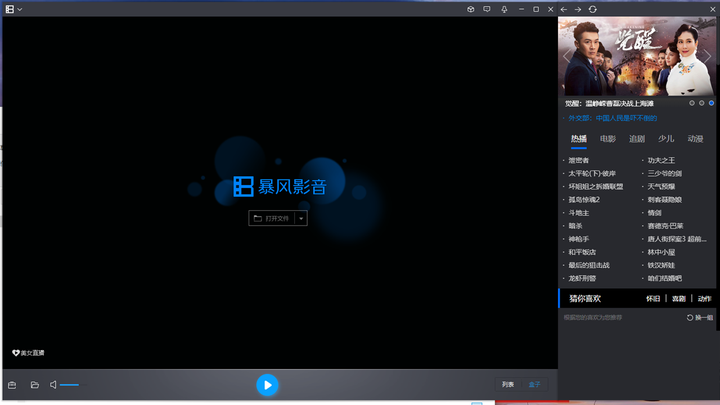This screenshot has width=720, height=405.
Task: Select the third banner carousel dot
Action: 711,103
